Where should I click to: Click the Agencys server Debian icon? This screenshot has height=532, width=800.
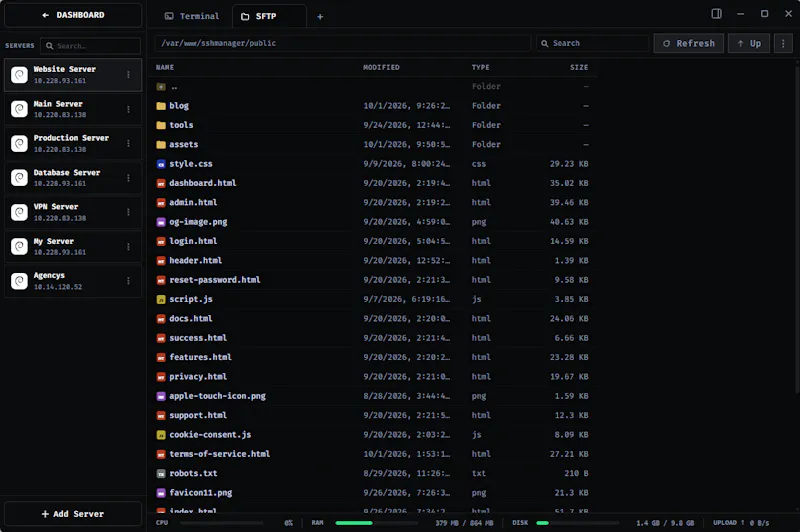click(19, 281)
